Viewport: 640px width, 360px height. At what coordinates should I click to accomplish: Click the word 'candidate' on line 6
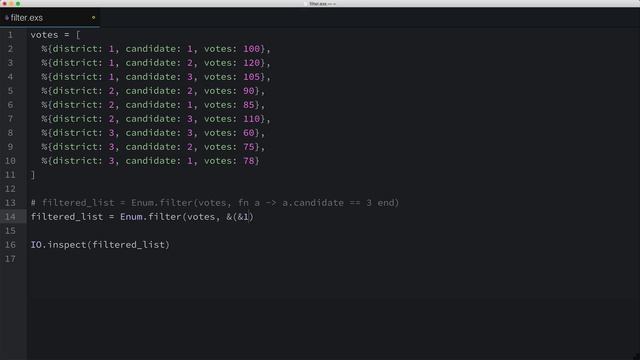coord(151,105)
